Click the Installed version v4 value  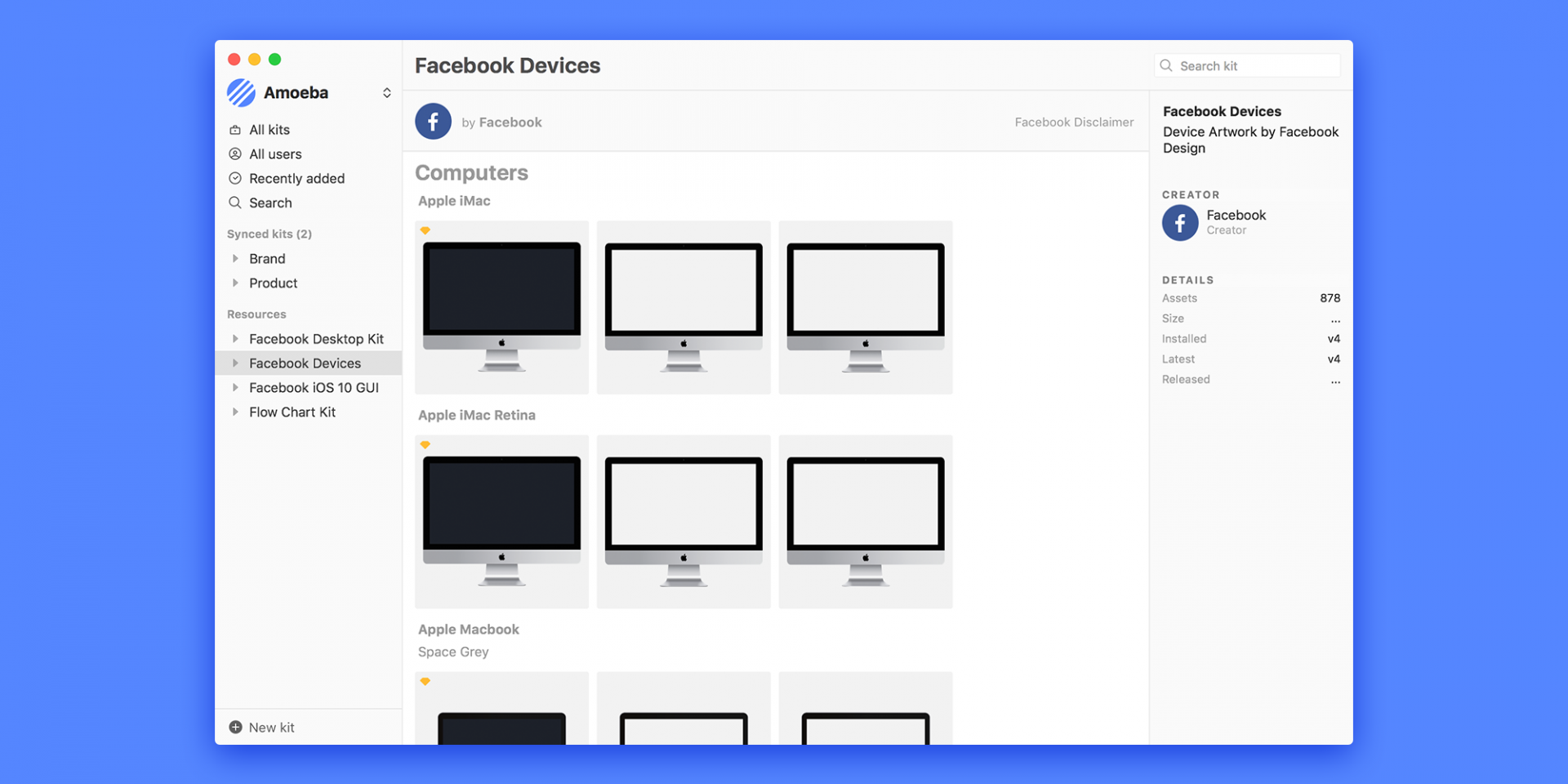coord(1334,339)
